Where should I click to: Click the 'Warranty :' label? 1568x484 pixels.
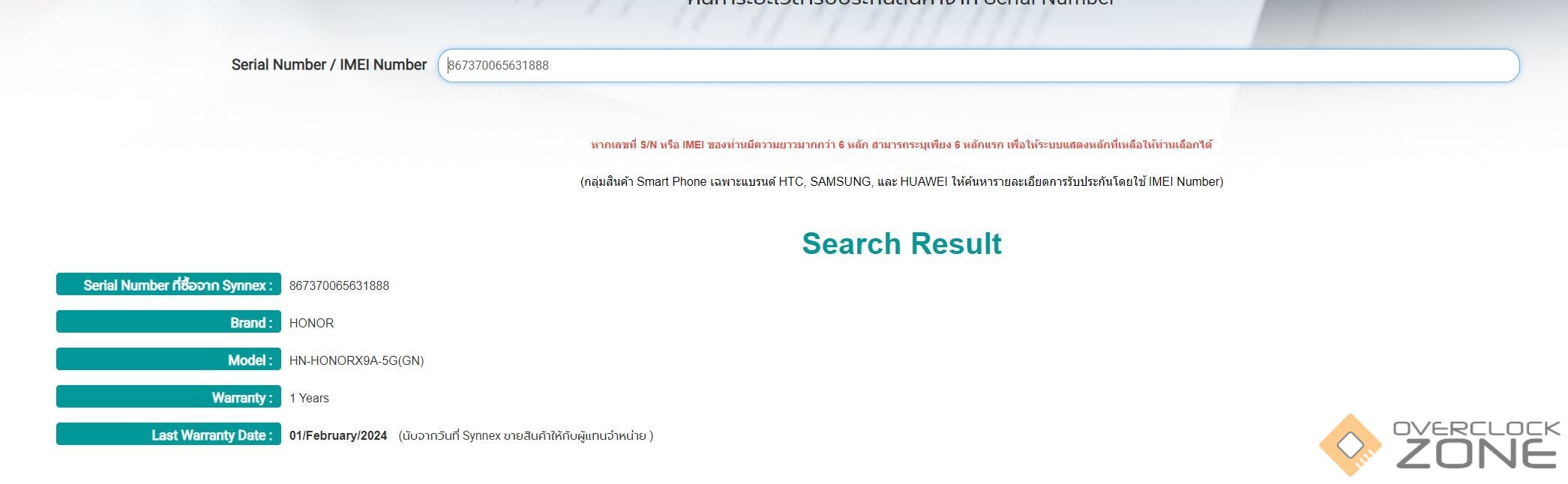point(169,397)
